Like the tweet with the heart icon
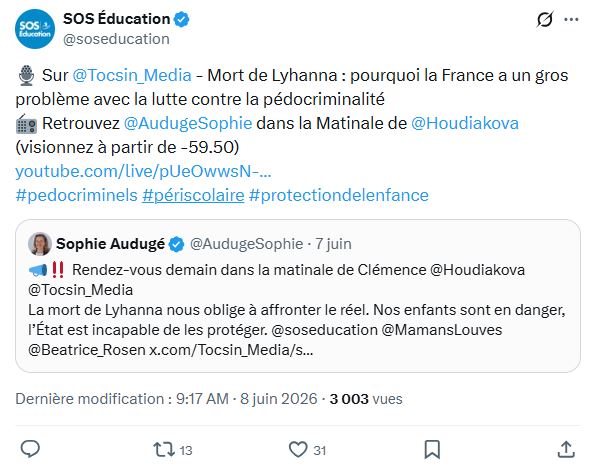 pyautogui.click(x=298, y=450)
